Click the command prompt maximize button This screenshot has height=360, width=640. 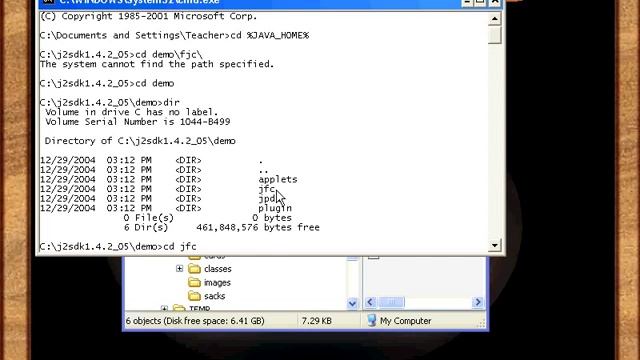(480, 2)
